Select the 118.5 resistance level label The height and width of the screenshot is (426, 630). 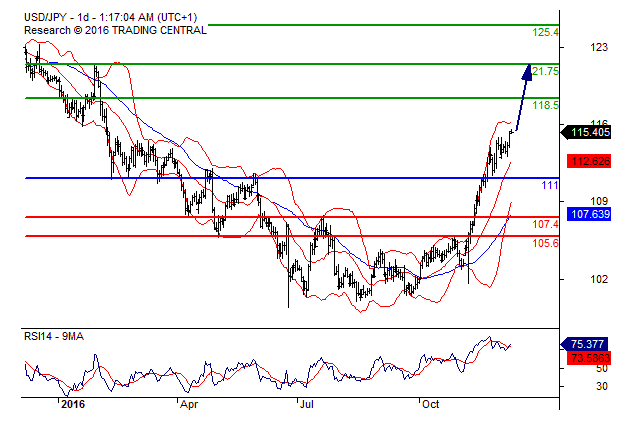[545, 106]
